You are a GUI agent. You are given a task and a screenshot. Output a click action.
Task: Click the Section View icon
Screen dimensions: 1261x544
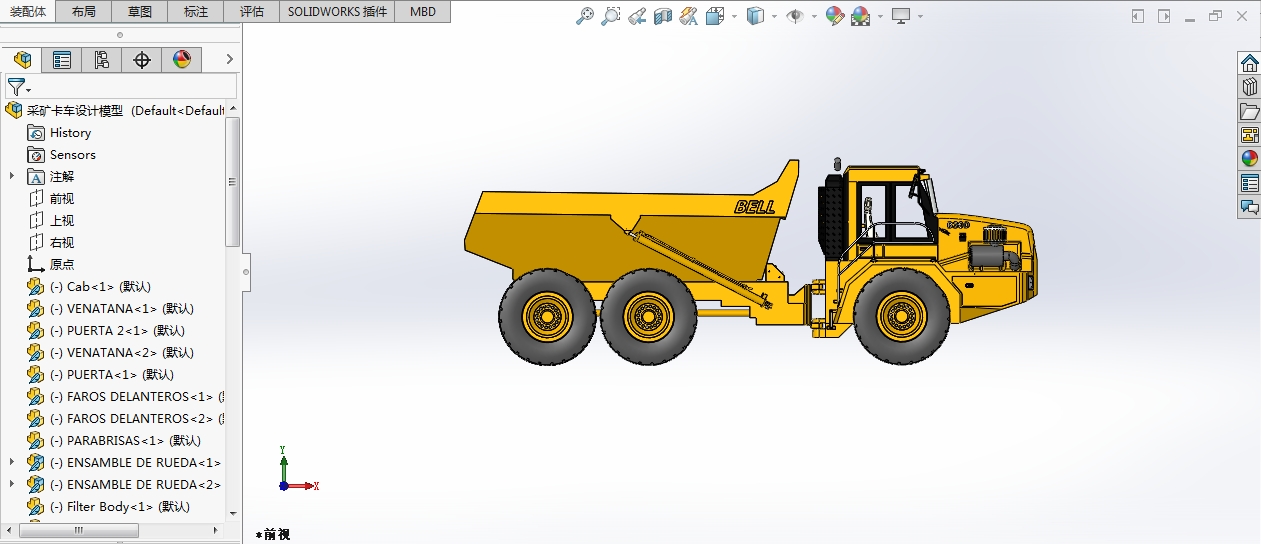click(x=663, y=16)
